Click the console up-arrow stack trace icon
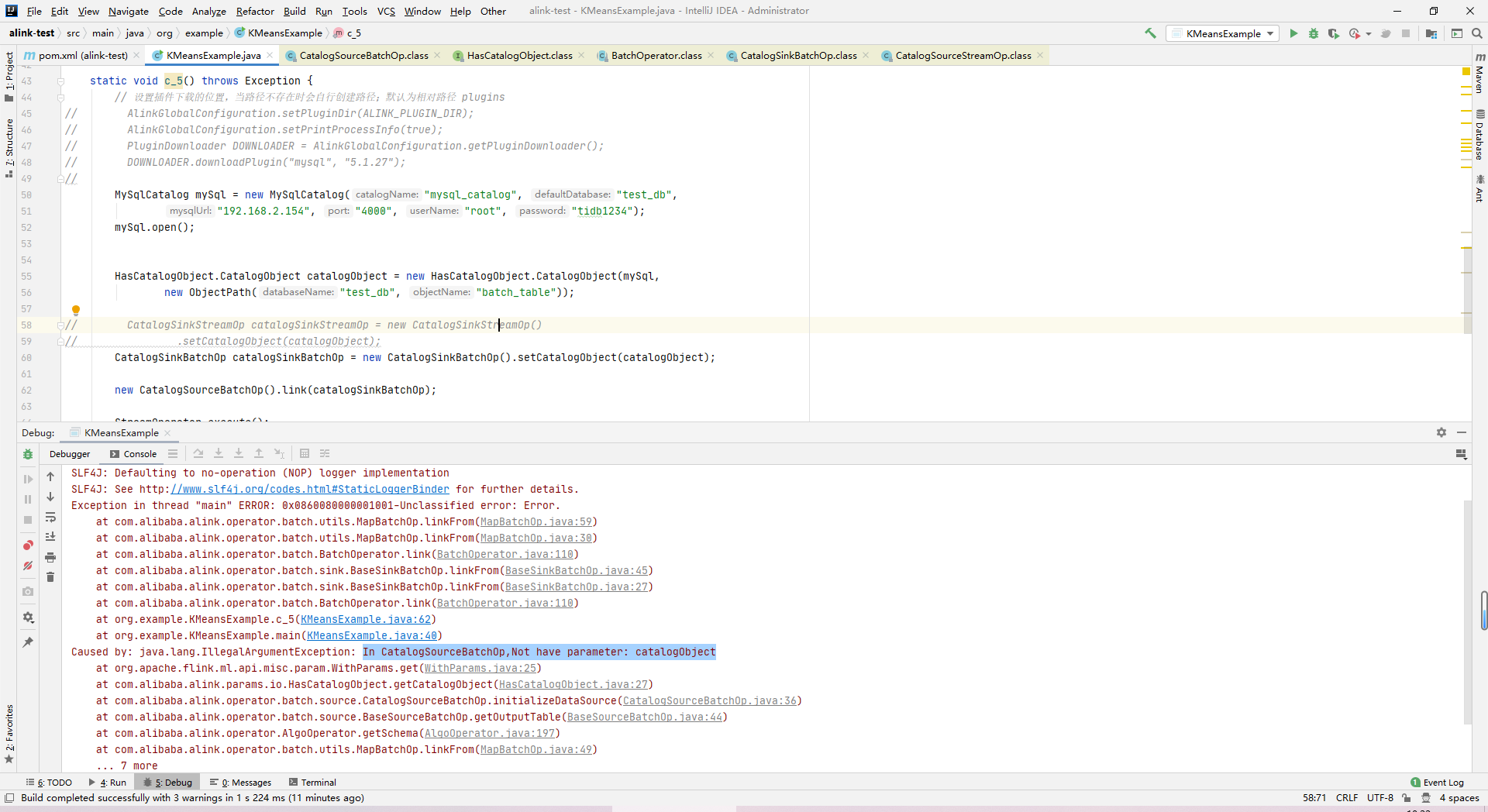This screenshot has height=812, width=1488. point(50,477)
